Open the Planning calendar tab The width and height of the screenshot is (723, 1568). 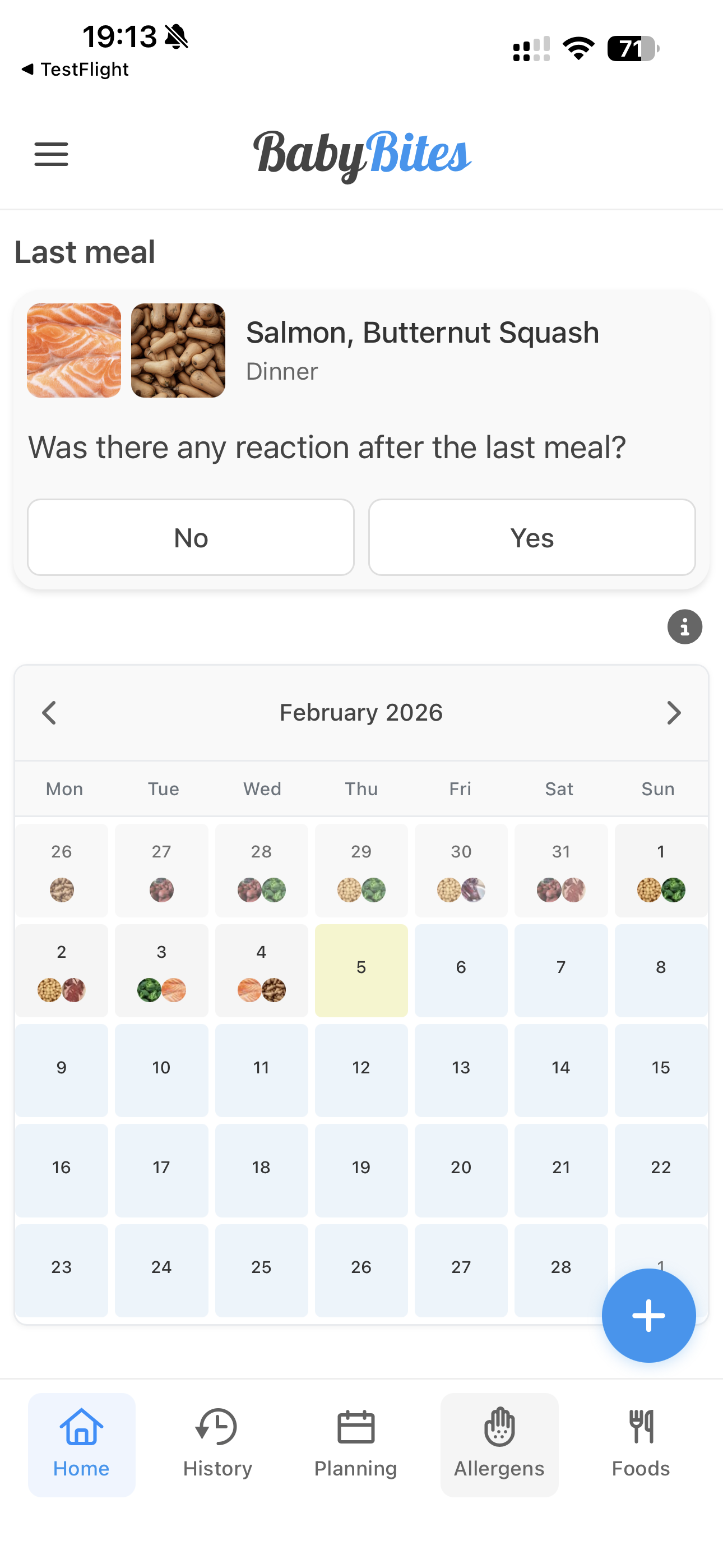pos(355,1444)
